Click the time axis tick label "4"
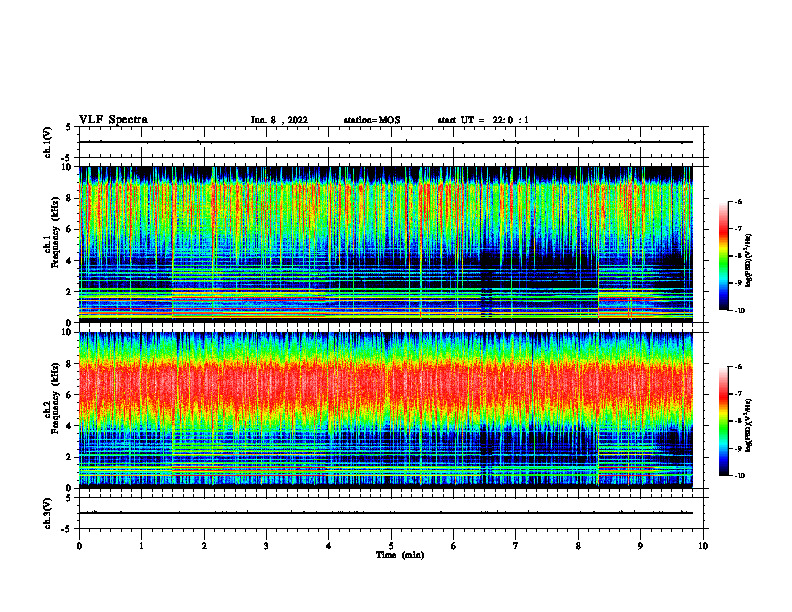The width and height of the screenshot is (792, 612). 329,546
